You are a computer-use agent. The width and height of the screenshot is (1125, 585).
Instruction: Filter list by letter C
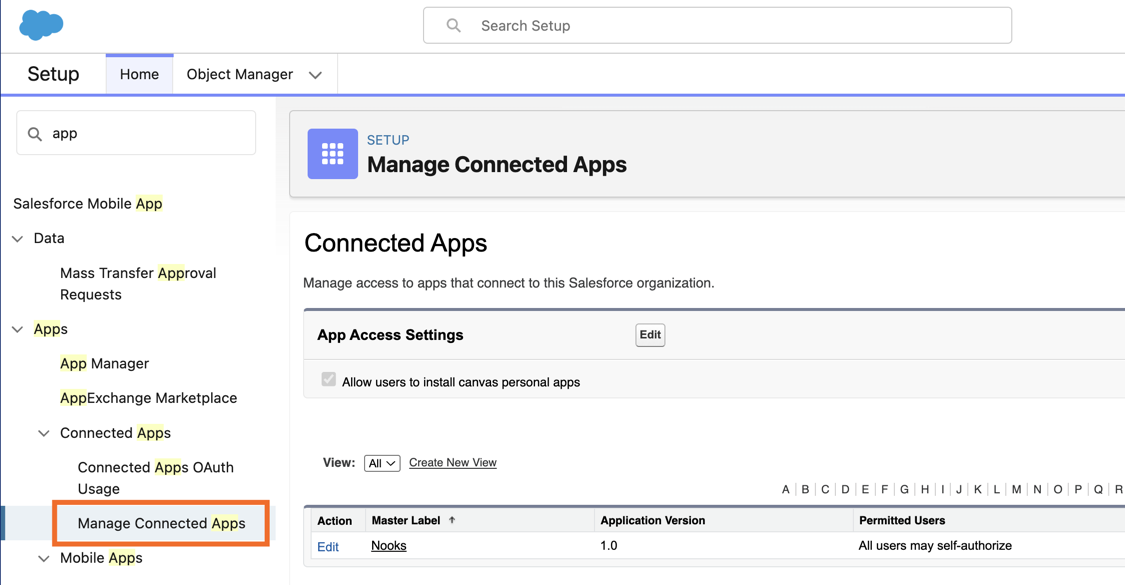pos(825,490)
